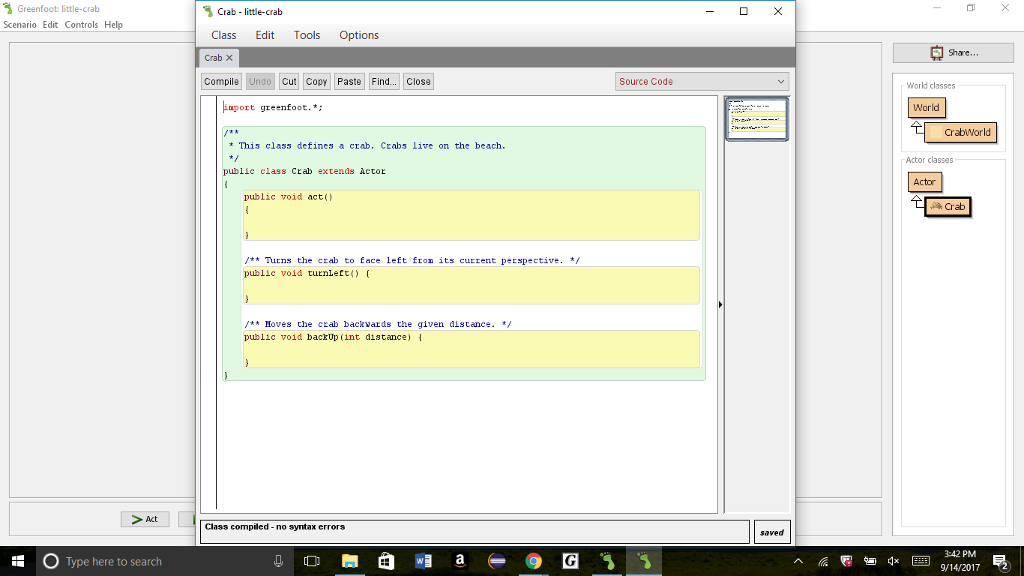The image size is (1024, 576).
Task: Select the Crab class icon in Actor classes
Action: coord(947,206)
